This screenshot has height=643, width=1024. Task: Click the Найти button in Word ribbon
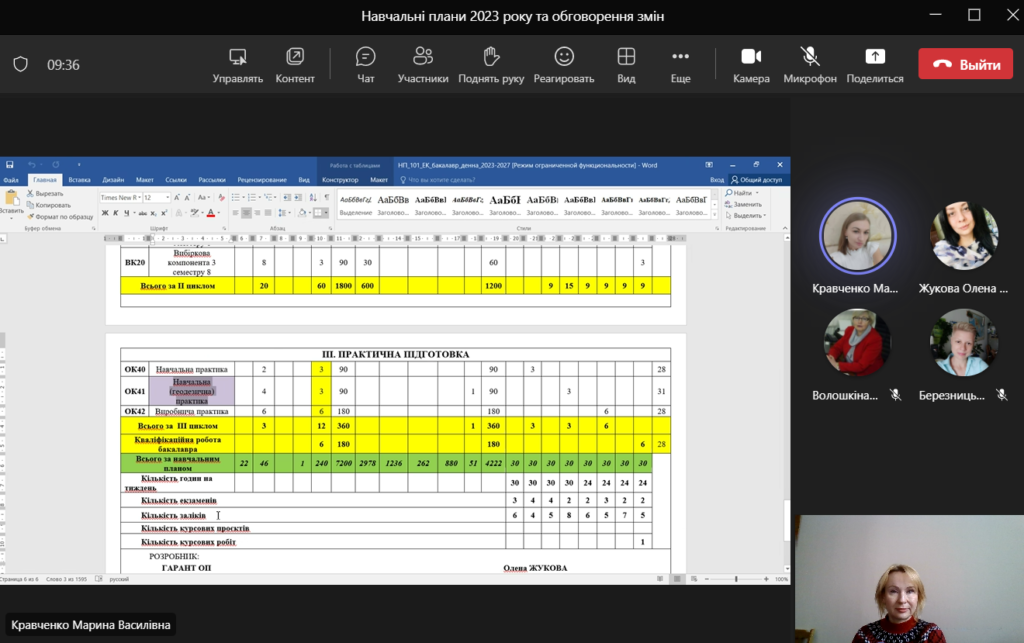(x=741, y=193)
